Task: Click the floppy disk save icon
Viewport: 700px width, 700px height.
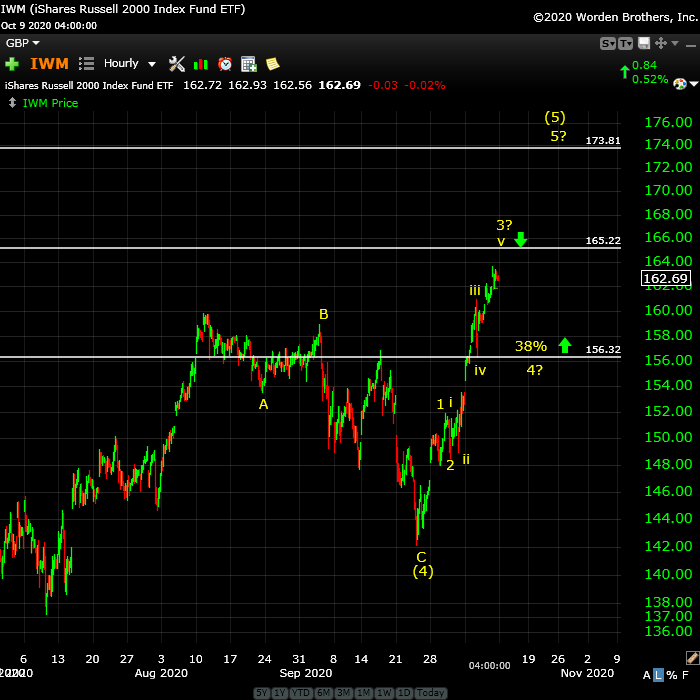Action: pos(644,43)
